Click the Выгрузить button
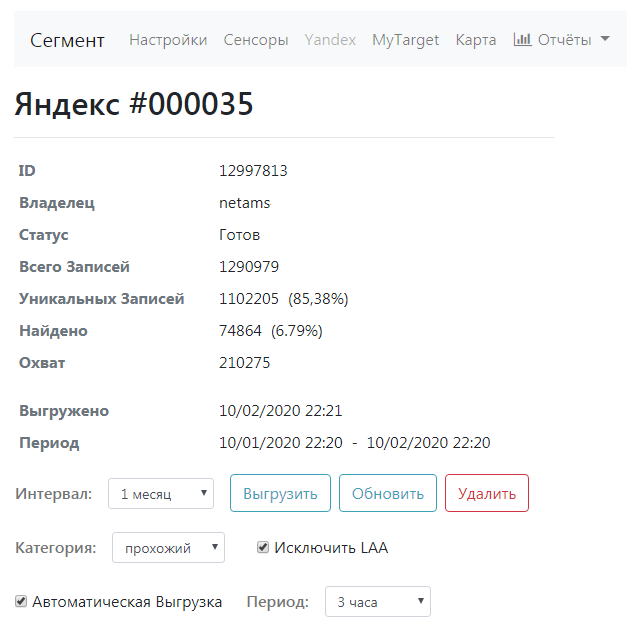Image resolution: width=627 pixels, height=635 pixels. tap(280, 493)
